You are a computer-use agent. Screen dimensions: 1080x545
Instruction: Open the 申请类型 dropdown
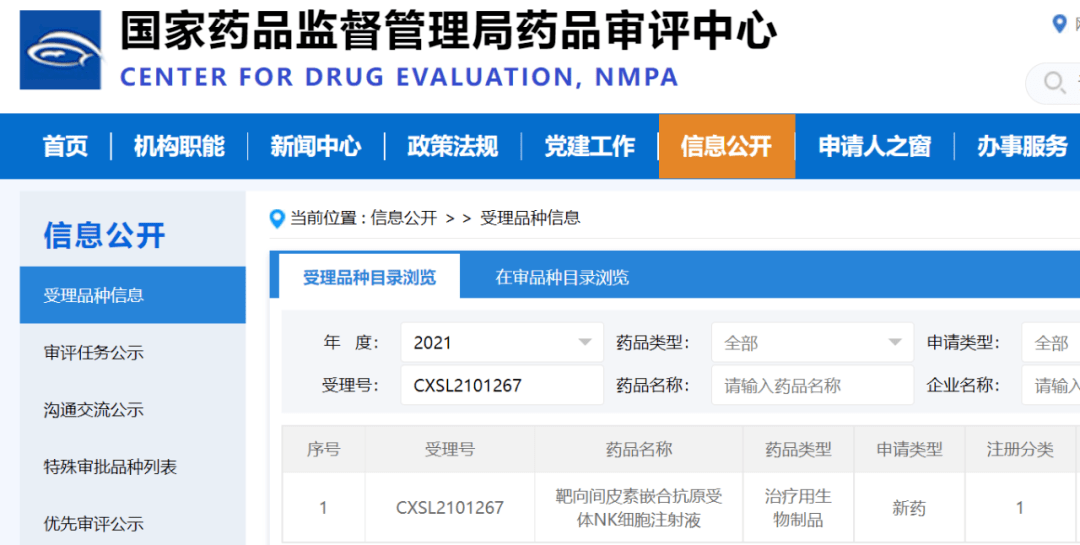(x=1050, y=343)
